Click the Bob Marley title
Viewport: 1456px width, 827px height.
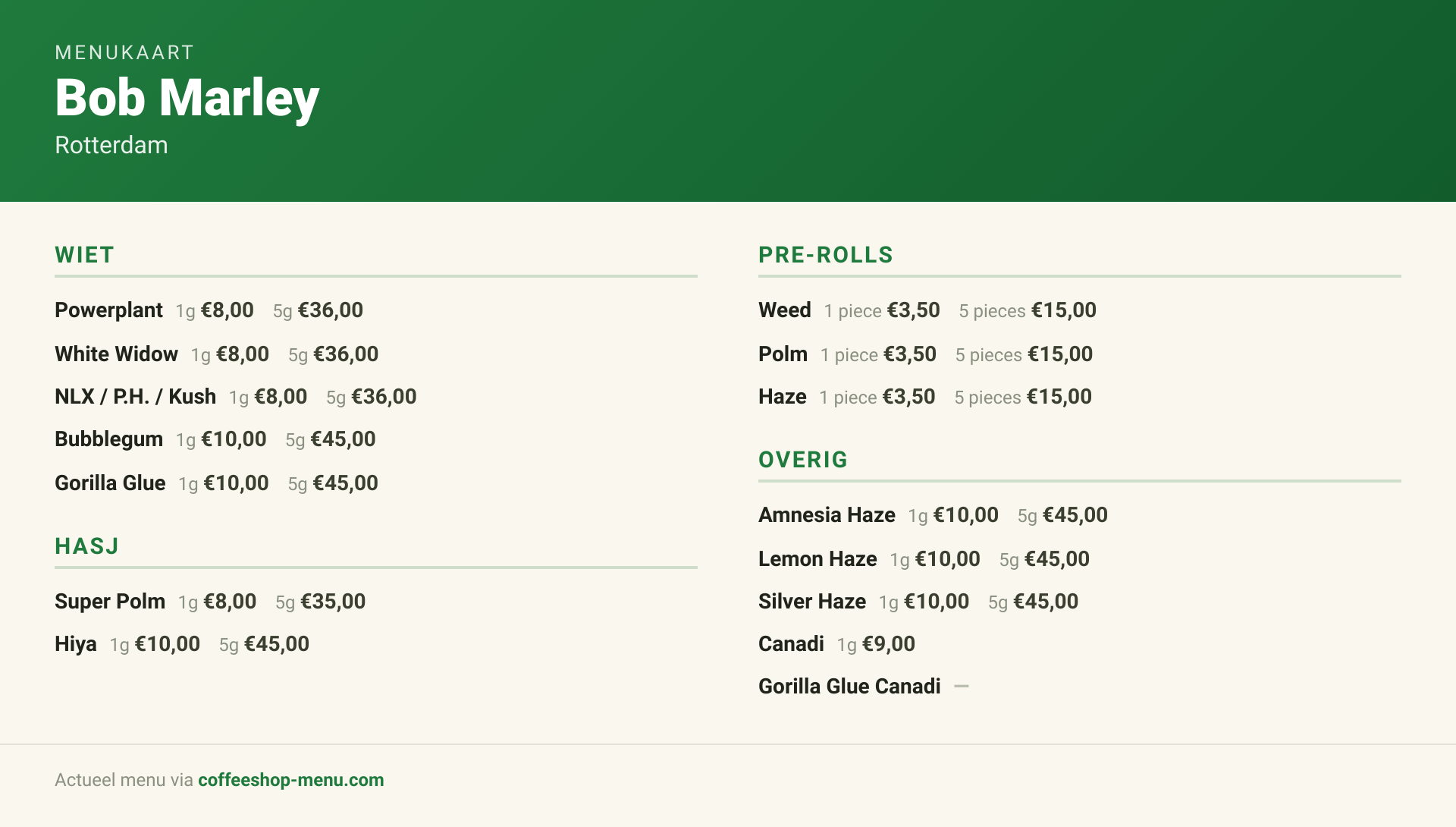pyautogui.click(x=187, y=98)
